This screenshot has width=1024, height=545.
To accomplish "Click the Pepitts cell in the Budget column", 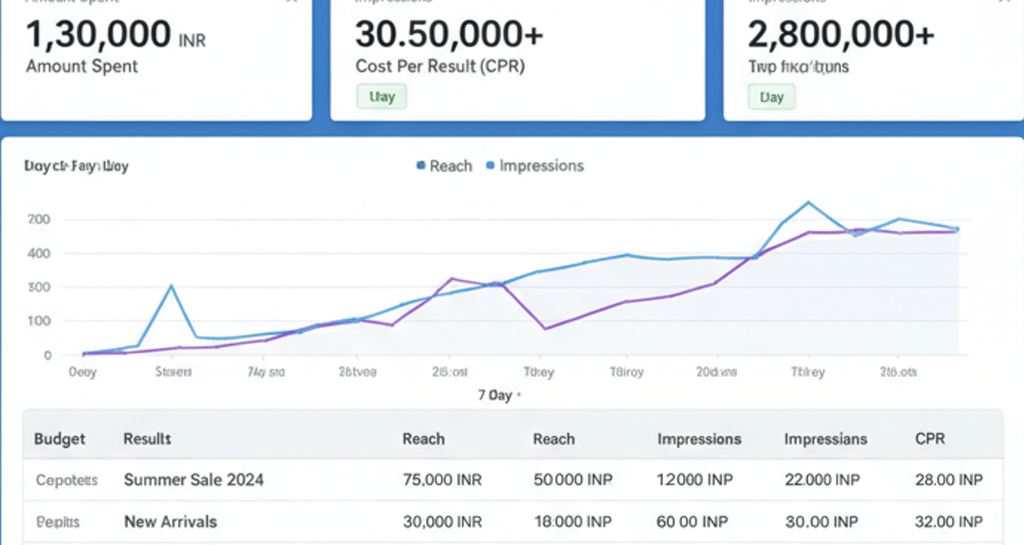I will coord(57,522).
